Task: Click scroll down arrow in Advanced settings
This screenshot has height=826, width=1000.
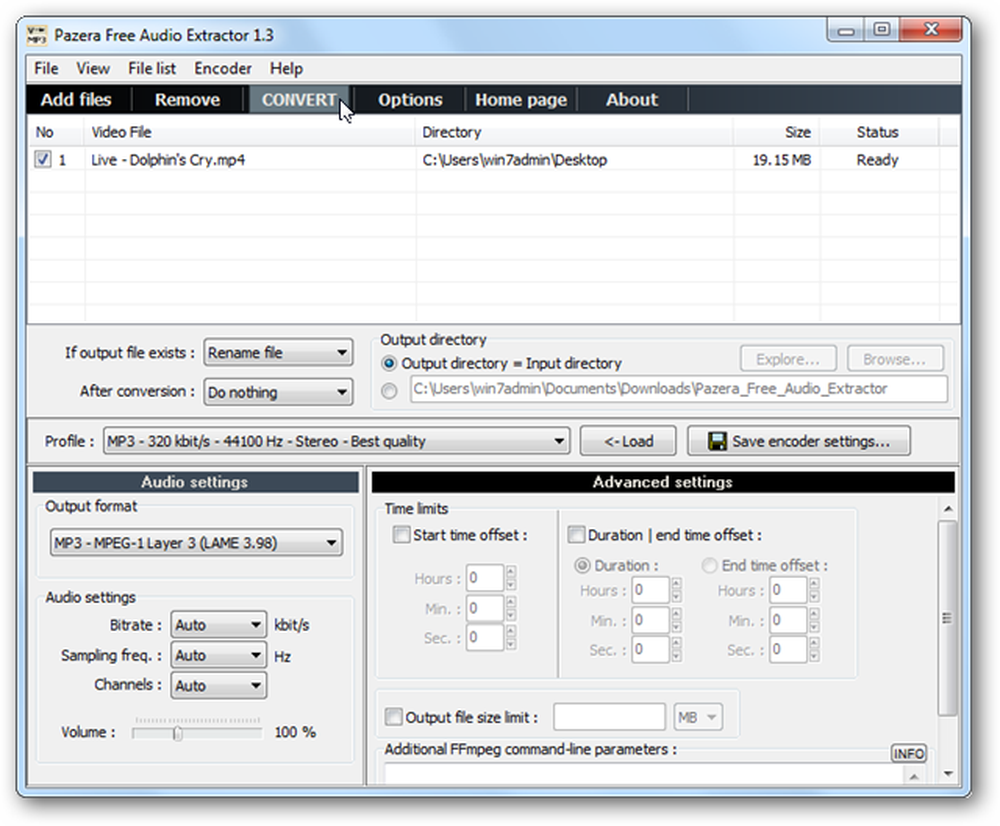Action: [948, 774]
